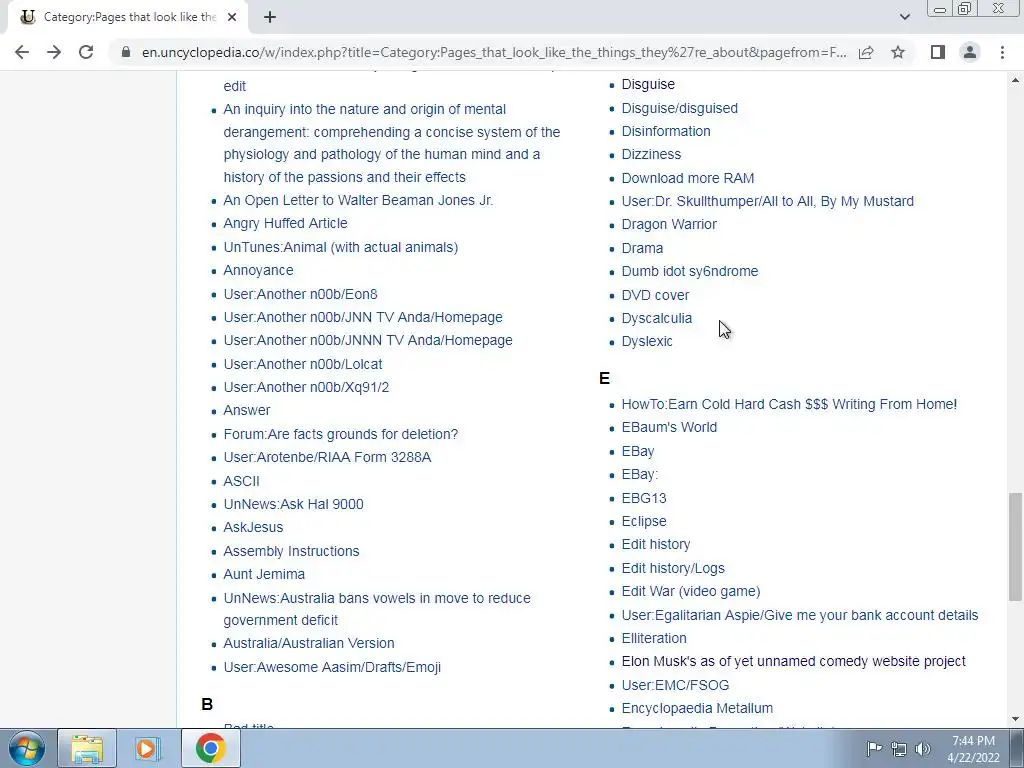
Task: Go back to the previous page
Action: tap(22, 52)
